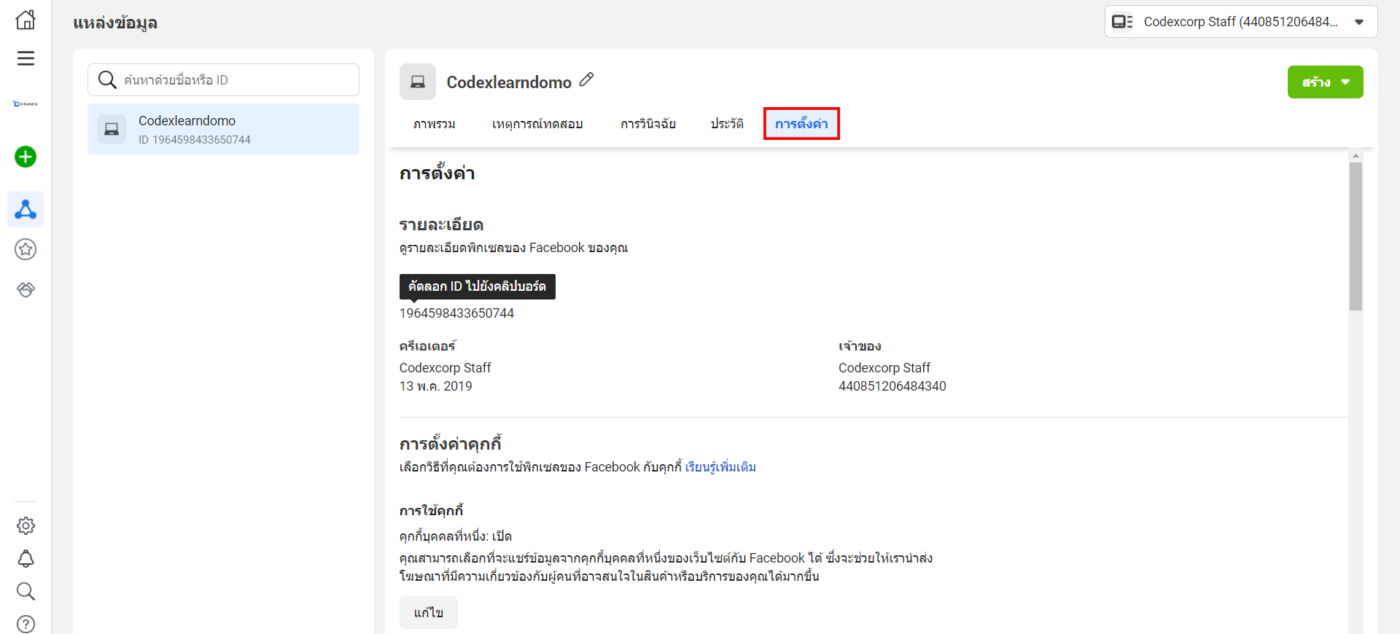Open the การวินิจฉัย tab
The height and width of the screenshot is (634, 1400).
coord(648,124)
